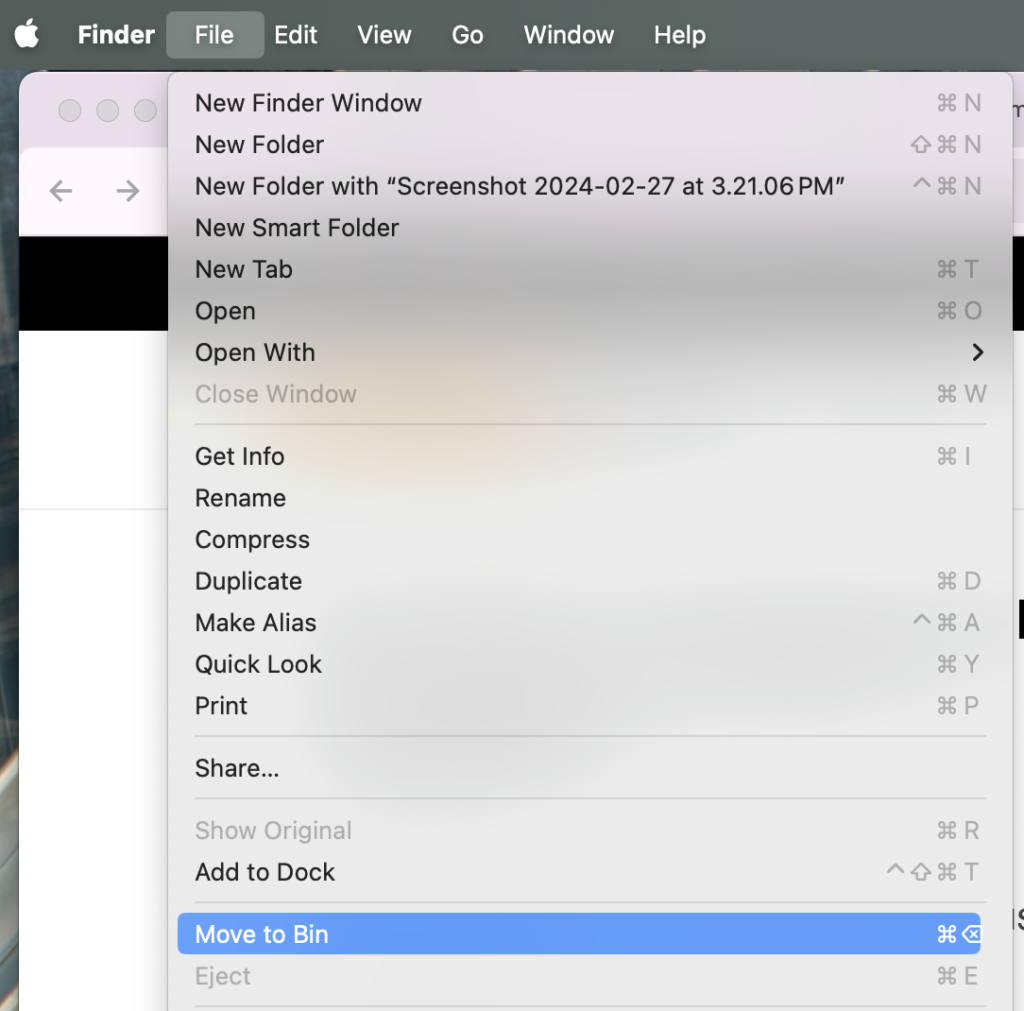
Task: Select New Smart Folder
Action: (296, 228)
